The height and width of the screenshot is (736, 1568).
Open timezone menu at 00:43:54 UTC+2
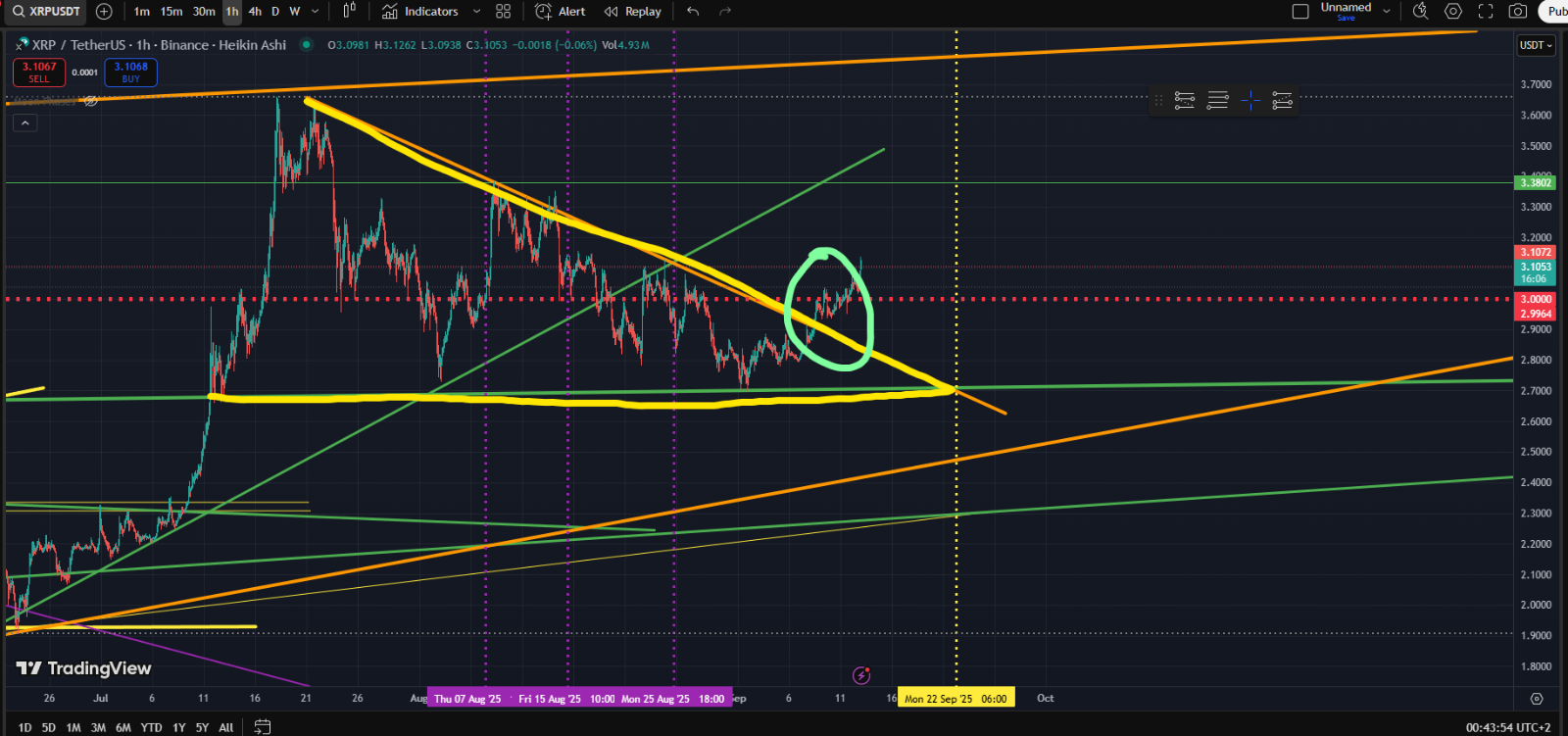1508,728
